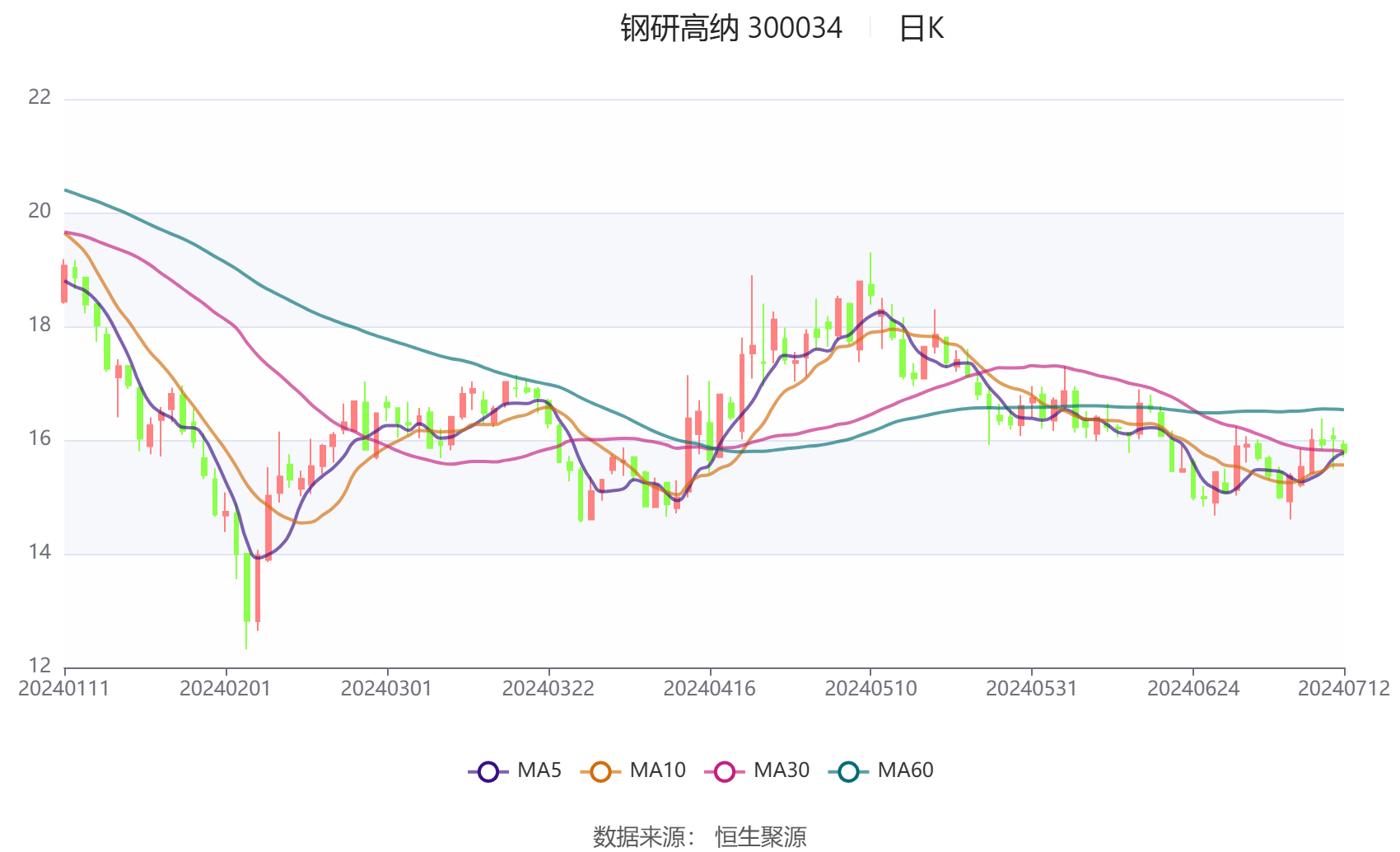
Task: Select the 日K label in title
Action: [922, 28]
